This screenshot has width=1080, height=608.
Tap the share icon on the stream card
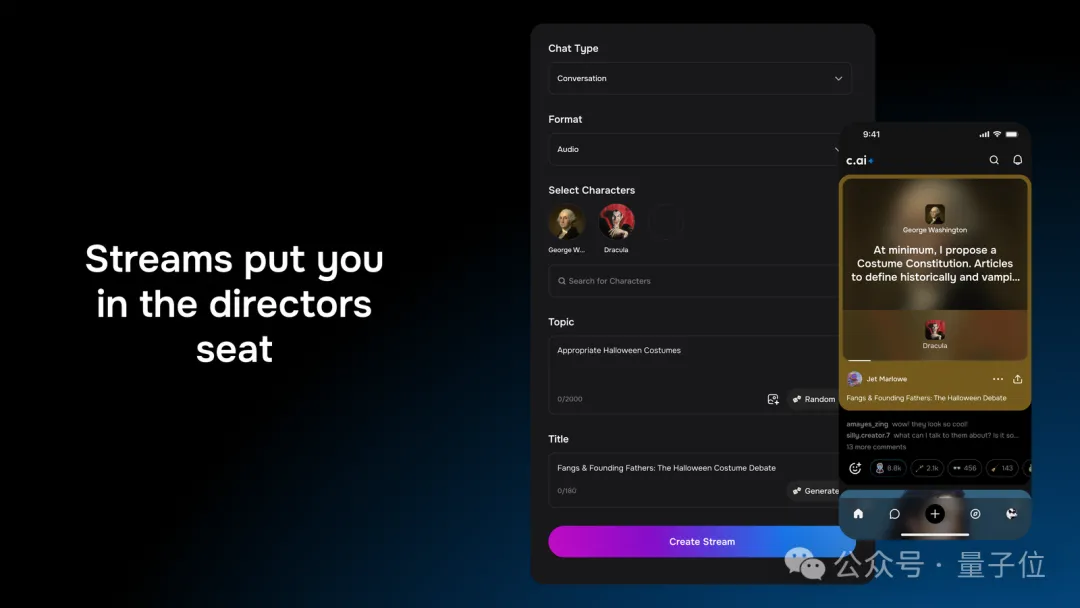(1018, 379)
